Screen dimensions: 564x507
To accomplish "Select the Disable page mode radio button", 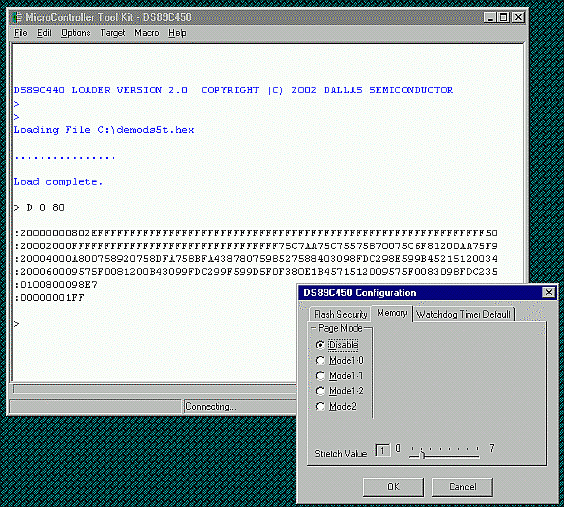I will click(320, 345).
